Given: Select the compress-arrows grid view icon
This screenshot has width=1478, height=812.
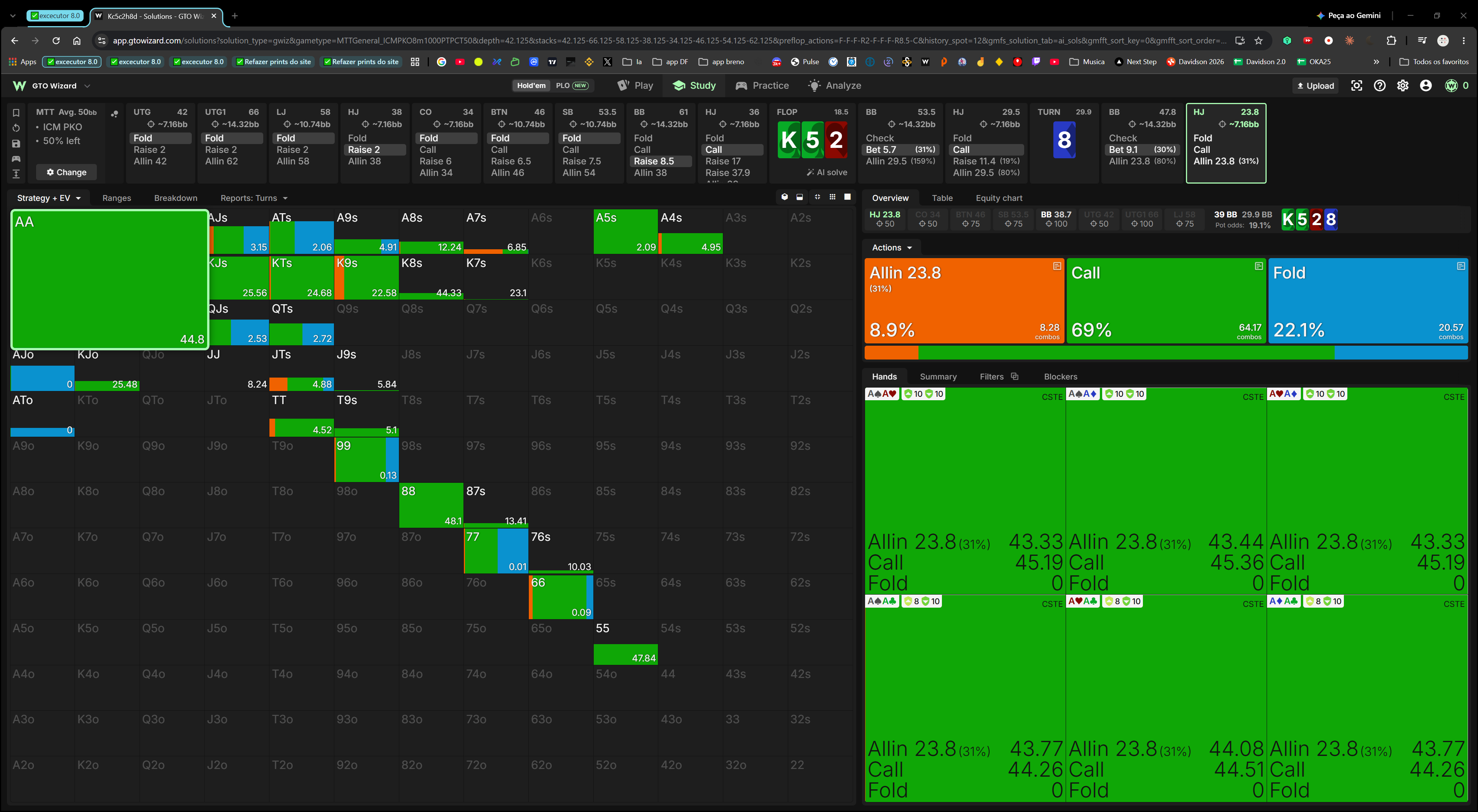Looking at the screenshot, I should coord(817,197).
